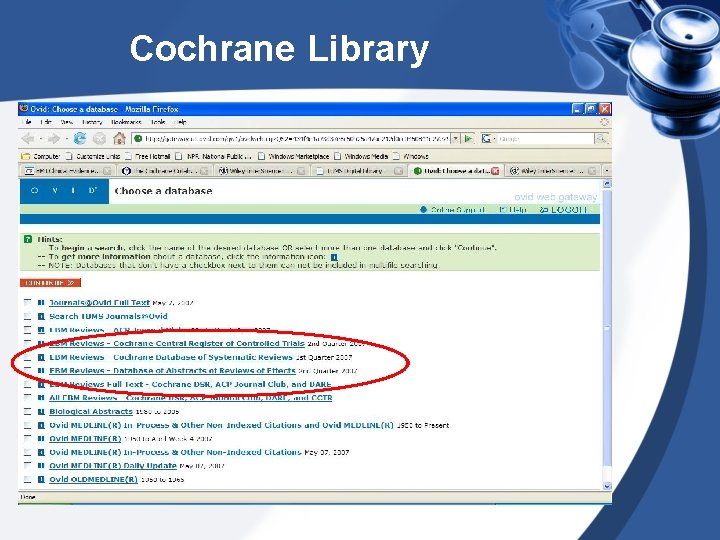Click the Logoff link
The image size is (720, 540).
564,209
